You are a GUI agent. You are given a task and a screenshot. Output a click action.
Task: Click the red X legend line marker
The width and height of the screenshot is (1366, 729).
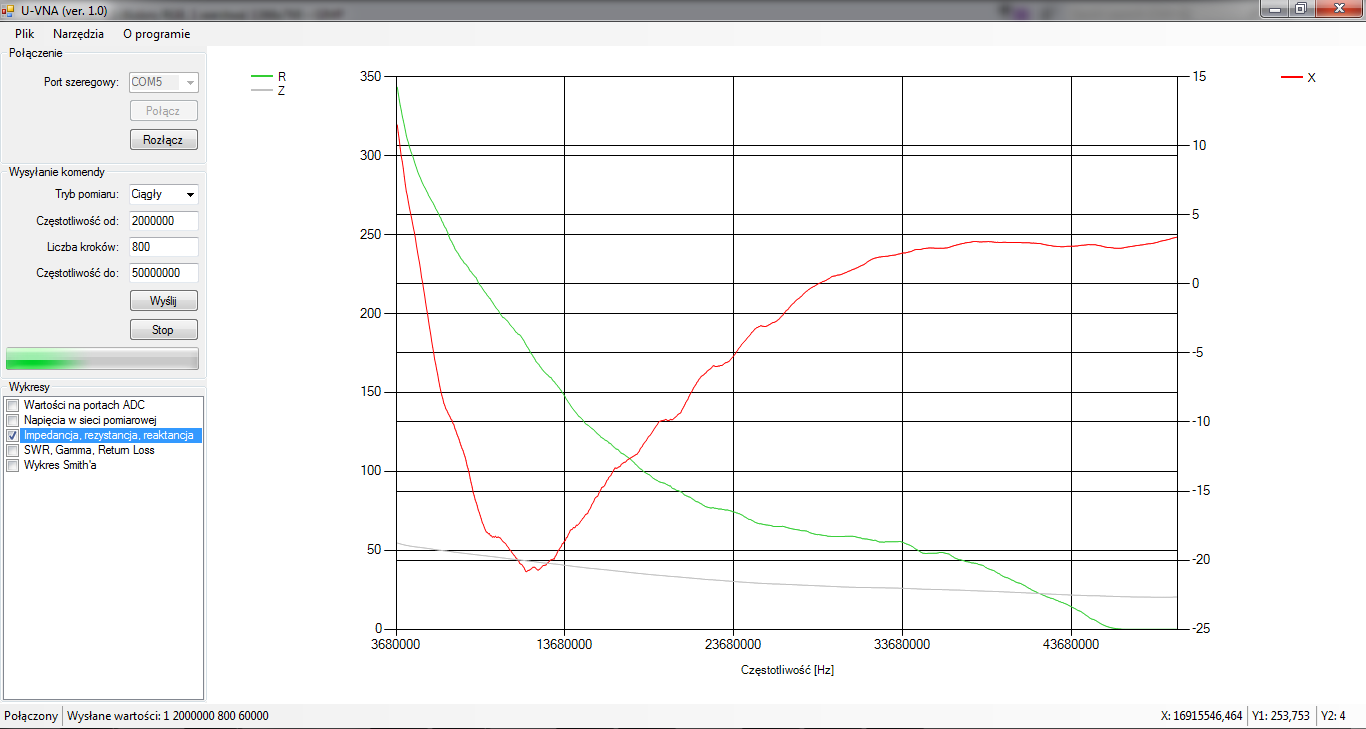click(1291, 77)
